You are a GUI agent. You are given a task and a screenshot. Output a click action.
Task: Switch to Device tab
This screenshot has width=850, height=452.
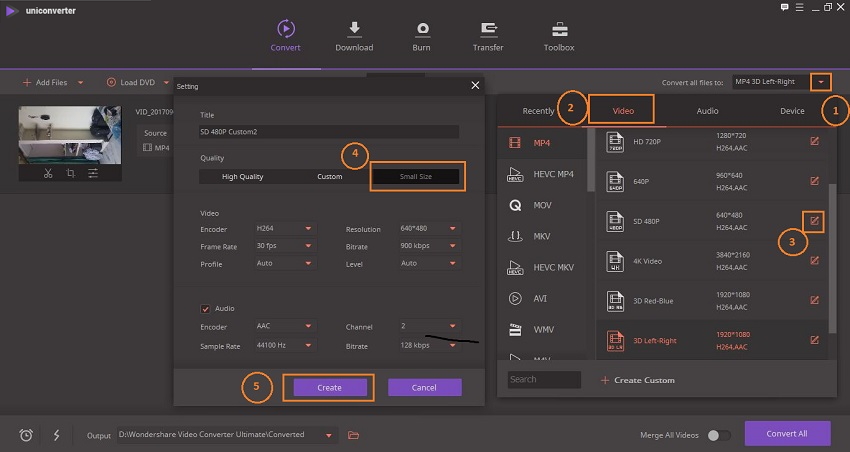[792, 111]
